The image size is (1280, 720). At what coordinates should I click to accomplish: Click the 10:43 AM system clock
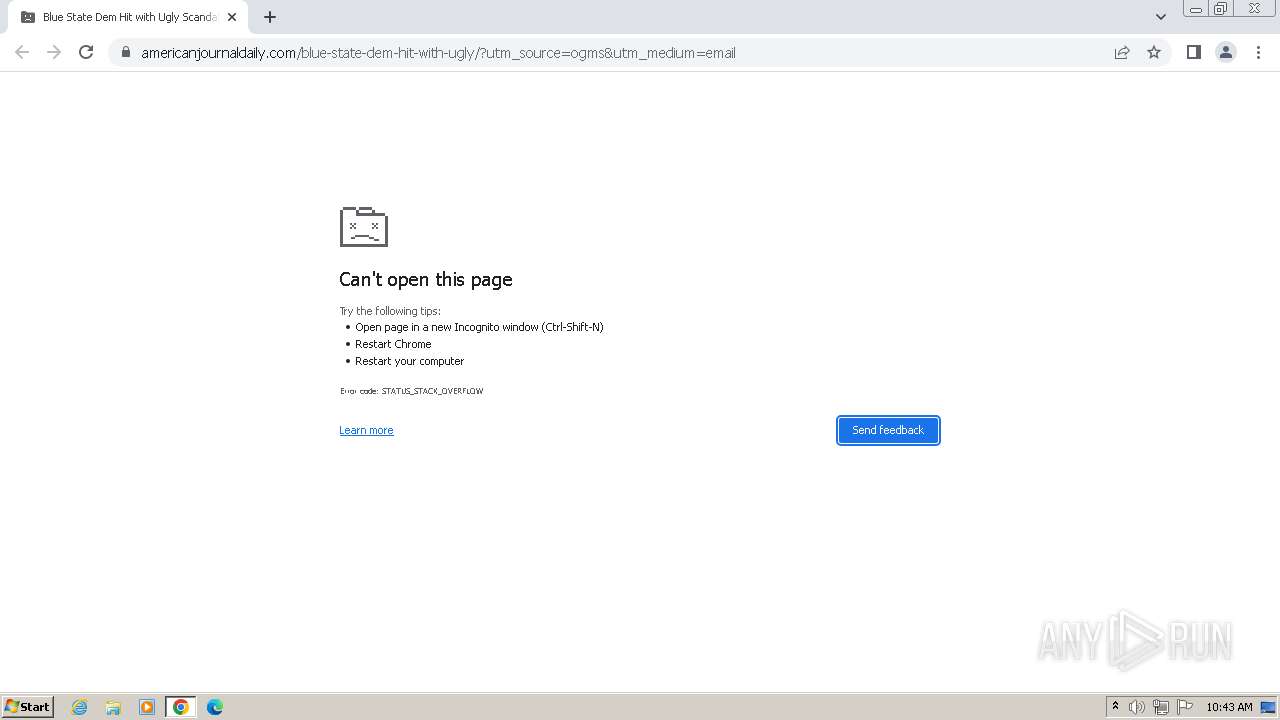pyautogui.click(x=1229, y=707)
